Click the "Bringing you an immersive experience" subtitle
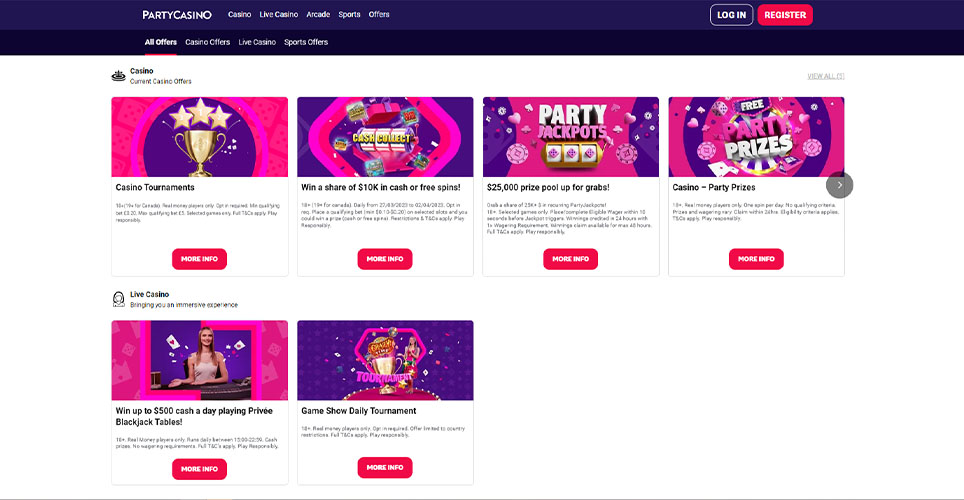Screen dimensions: 964x500 point(184,304)
